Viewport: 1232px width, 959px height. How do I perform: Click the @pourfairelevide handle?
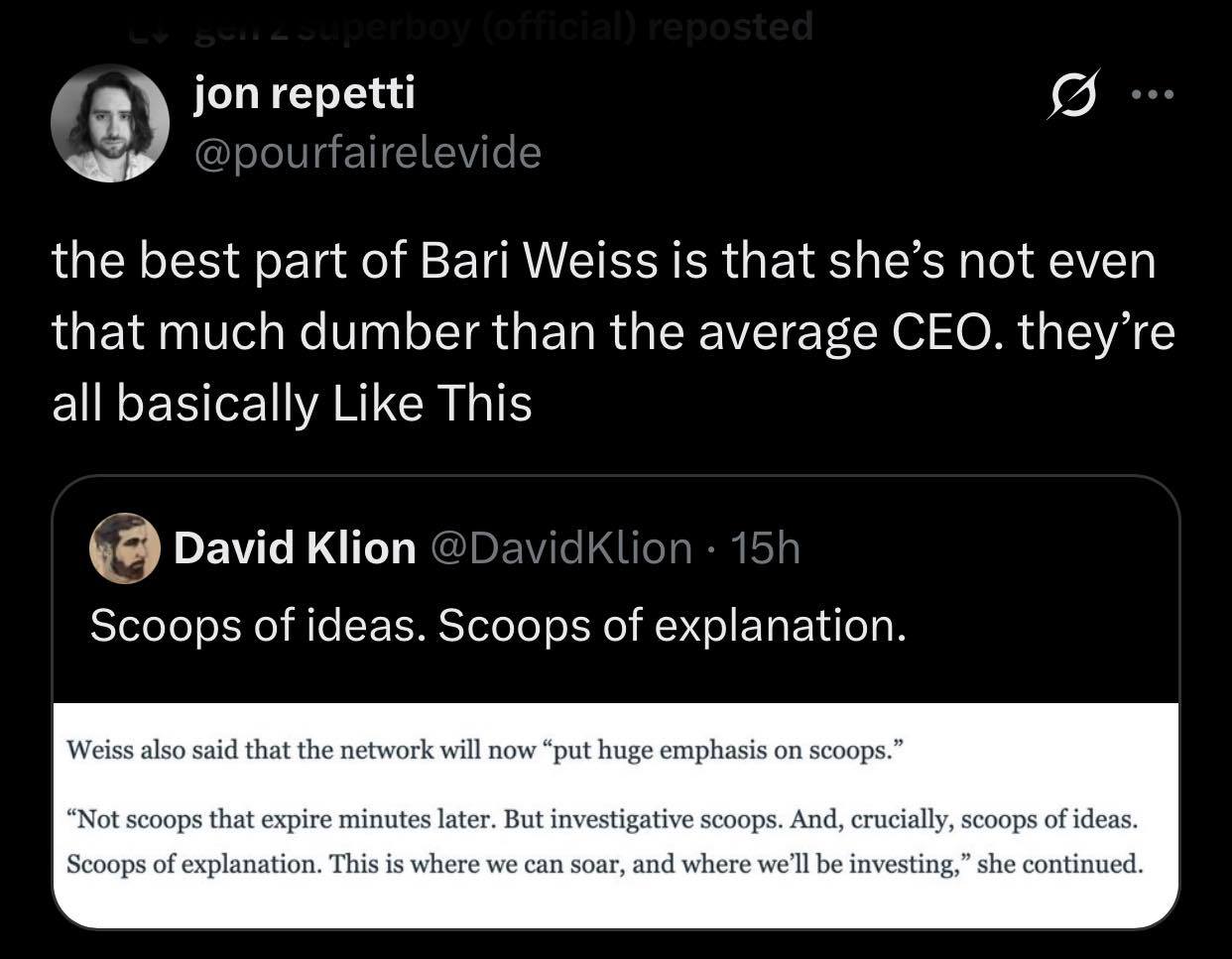click(x=368, y=152)
